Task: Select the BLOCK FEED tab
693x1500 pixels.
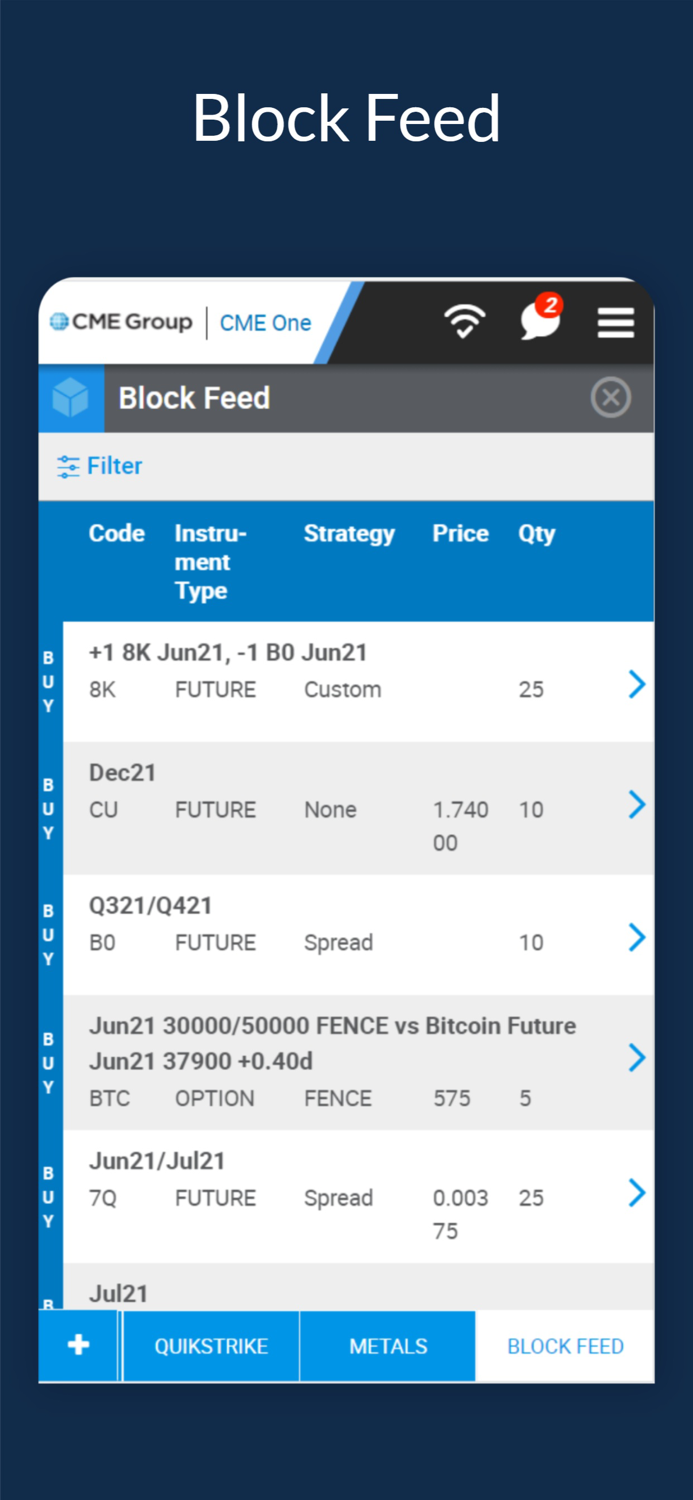Action: point(565,1345)
